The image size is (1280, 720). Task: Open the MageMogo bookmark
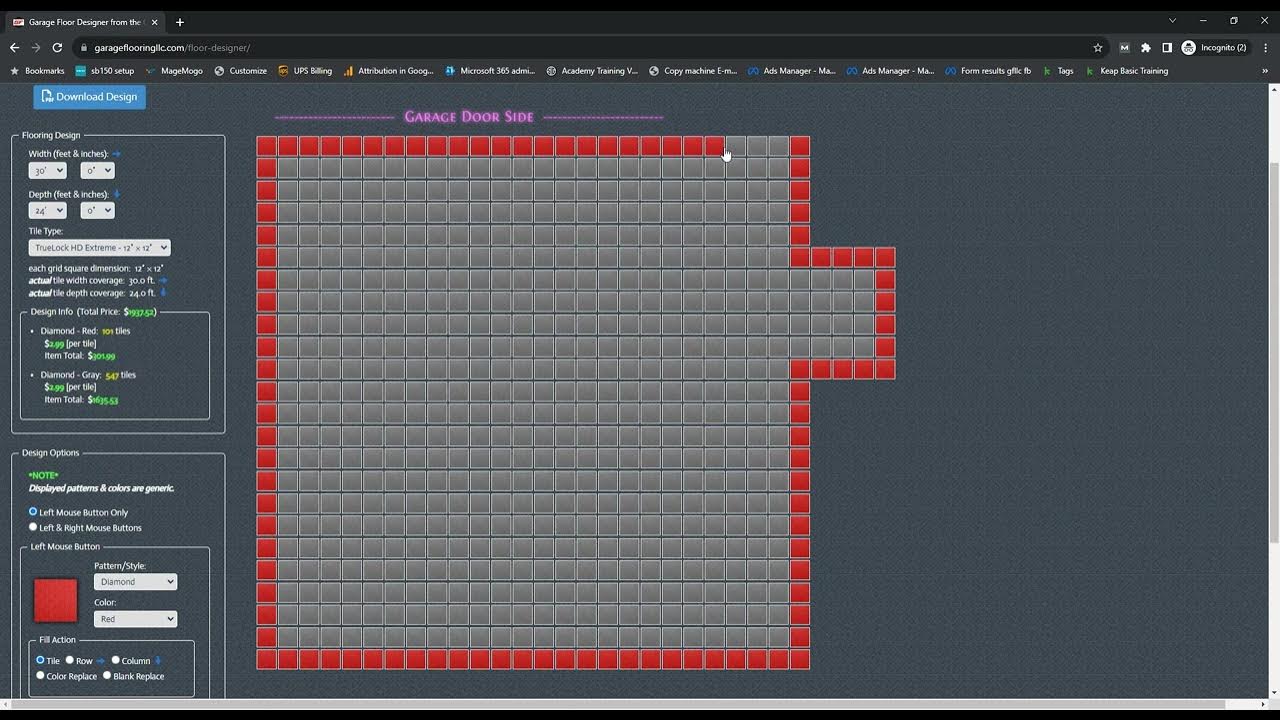(174, 71)
